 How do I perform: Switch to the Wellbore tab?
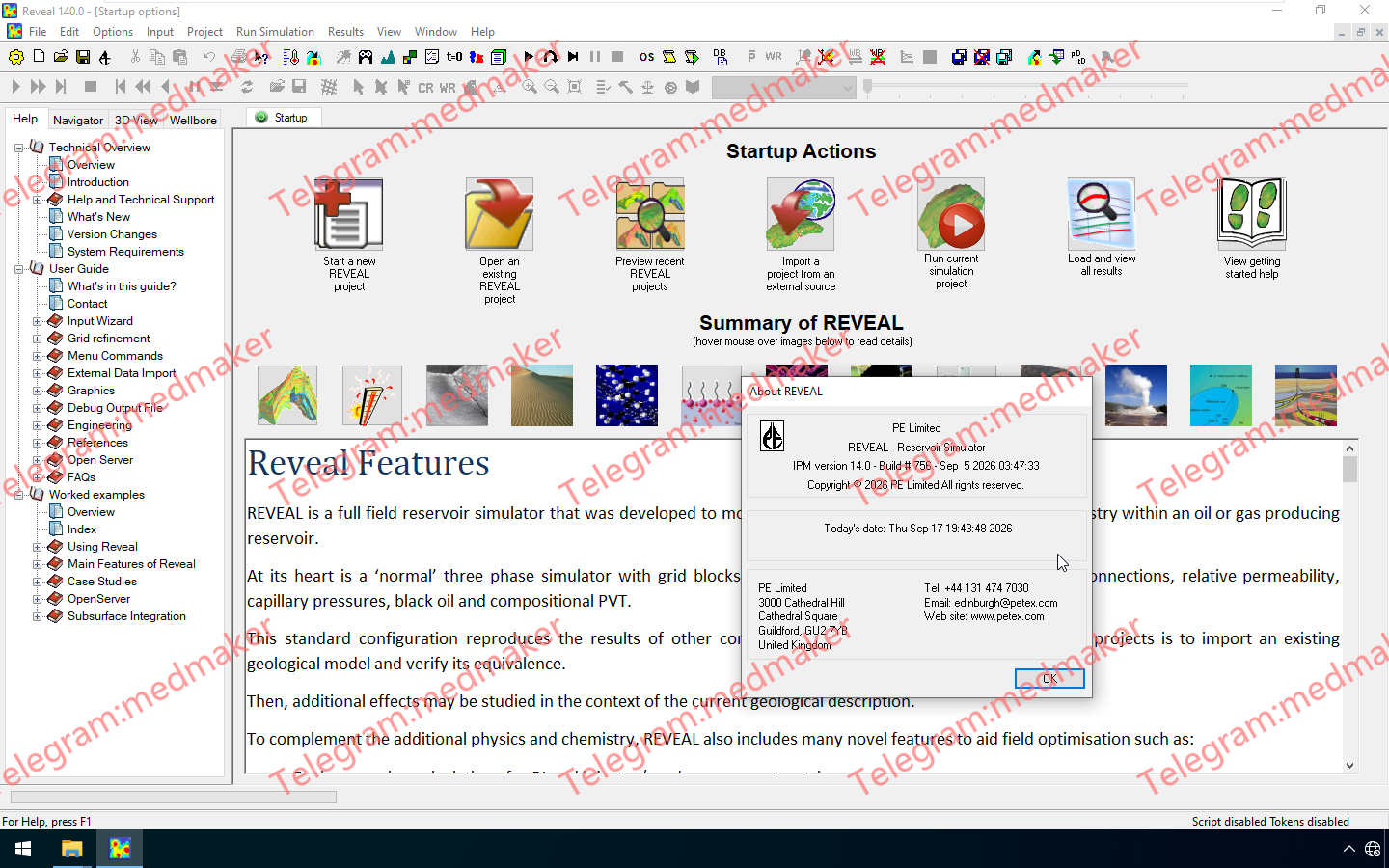(193, 121)
